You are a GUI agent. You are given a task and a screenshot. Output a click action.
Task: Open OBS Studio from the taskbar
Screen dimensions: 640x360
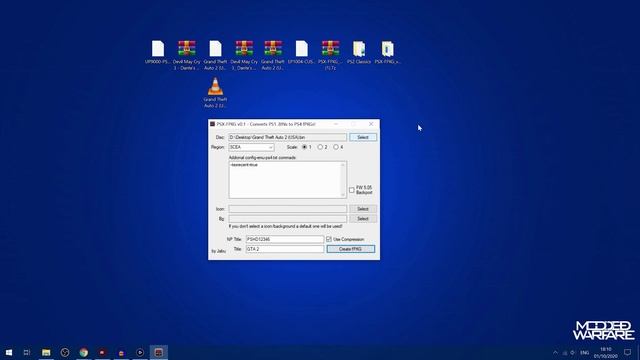(x=65, y=352)
